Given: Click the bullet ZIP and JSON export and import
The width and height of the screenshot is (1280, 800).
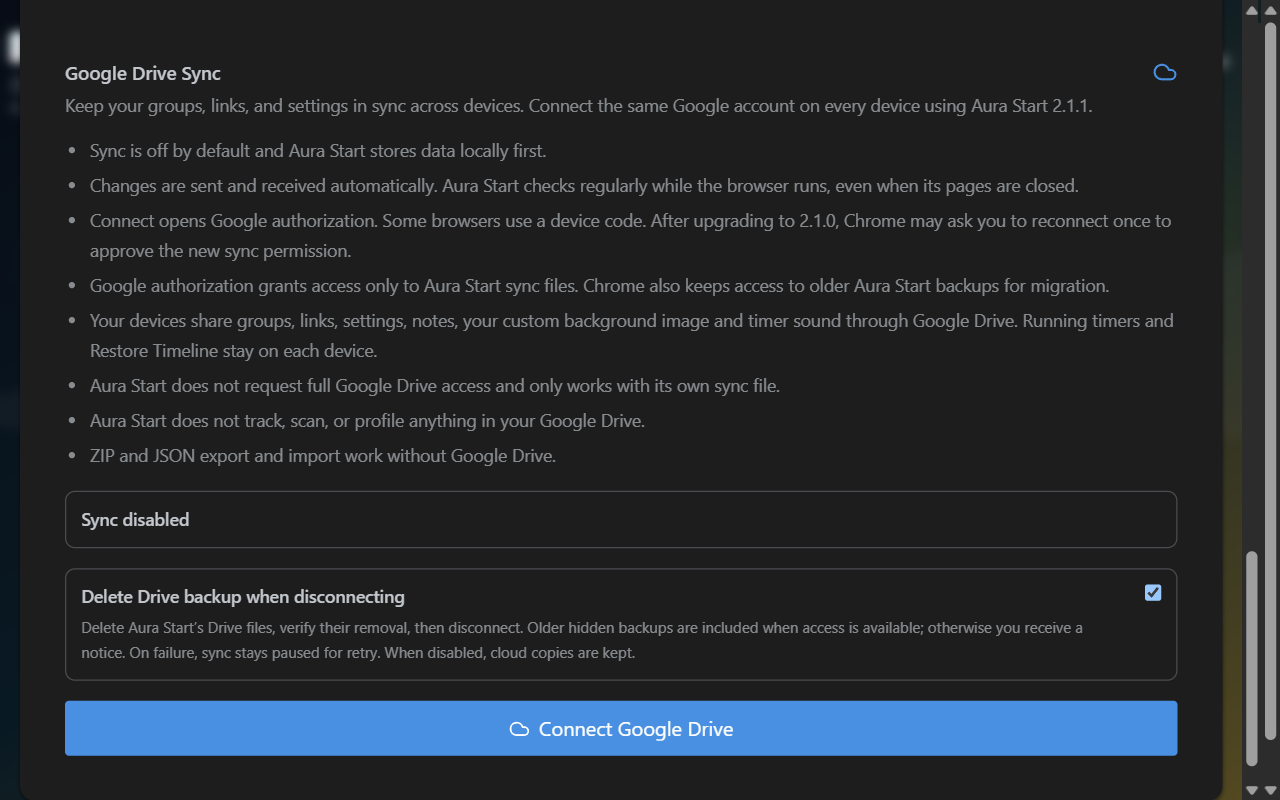Looking at the screenshot, I should click(x=323, y=456).
